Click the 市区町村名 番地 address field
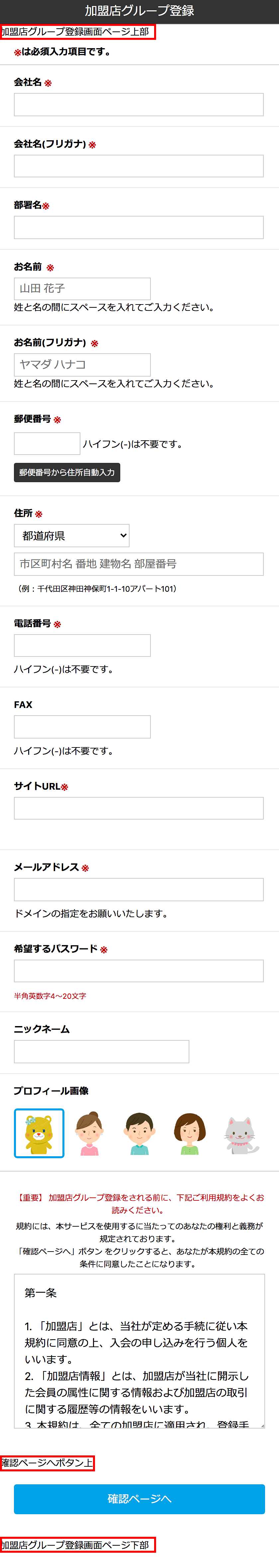This screenshot has width=279, height=1568. click(x=139, y=564)
